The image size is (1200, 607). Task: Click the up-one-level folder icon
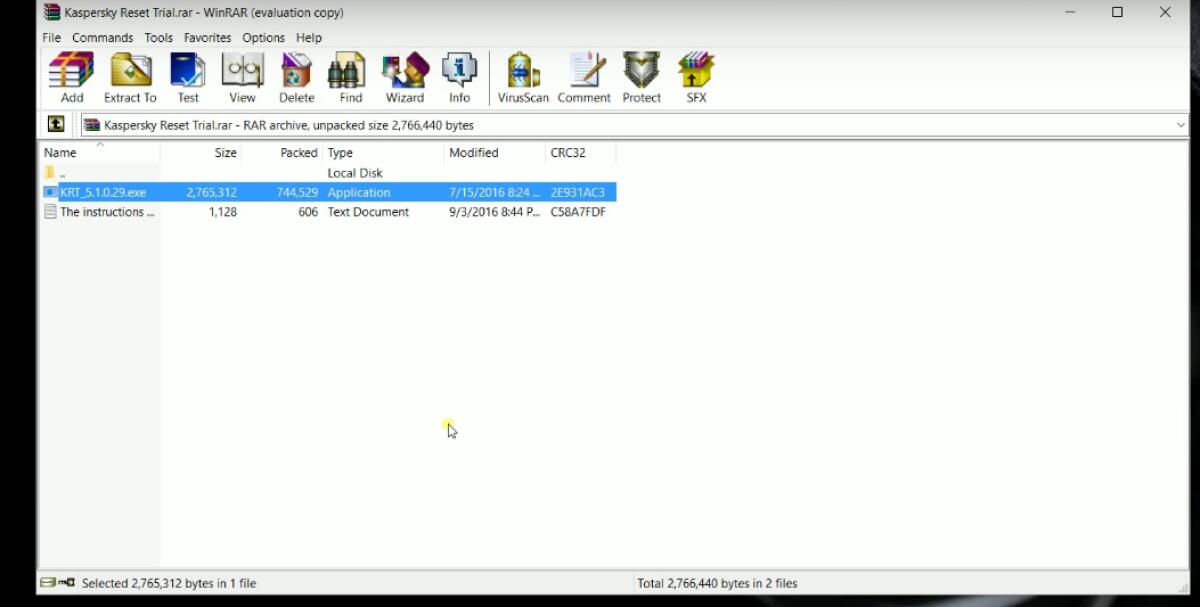(55, 123)
